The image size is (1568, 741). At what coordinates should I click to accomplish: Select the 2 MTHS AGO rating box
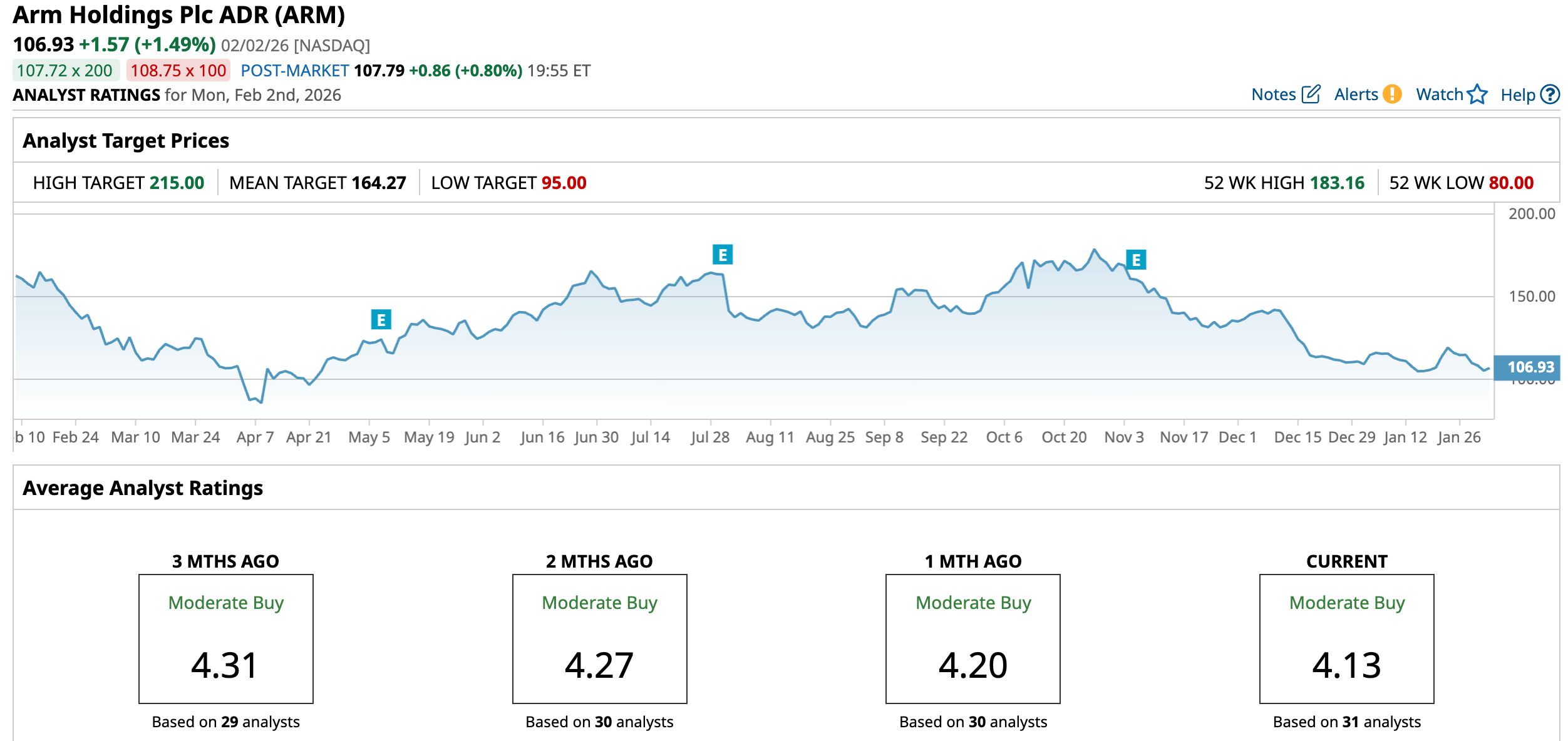click(599, 638)
